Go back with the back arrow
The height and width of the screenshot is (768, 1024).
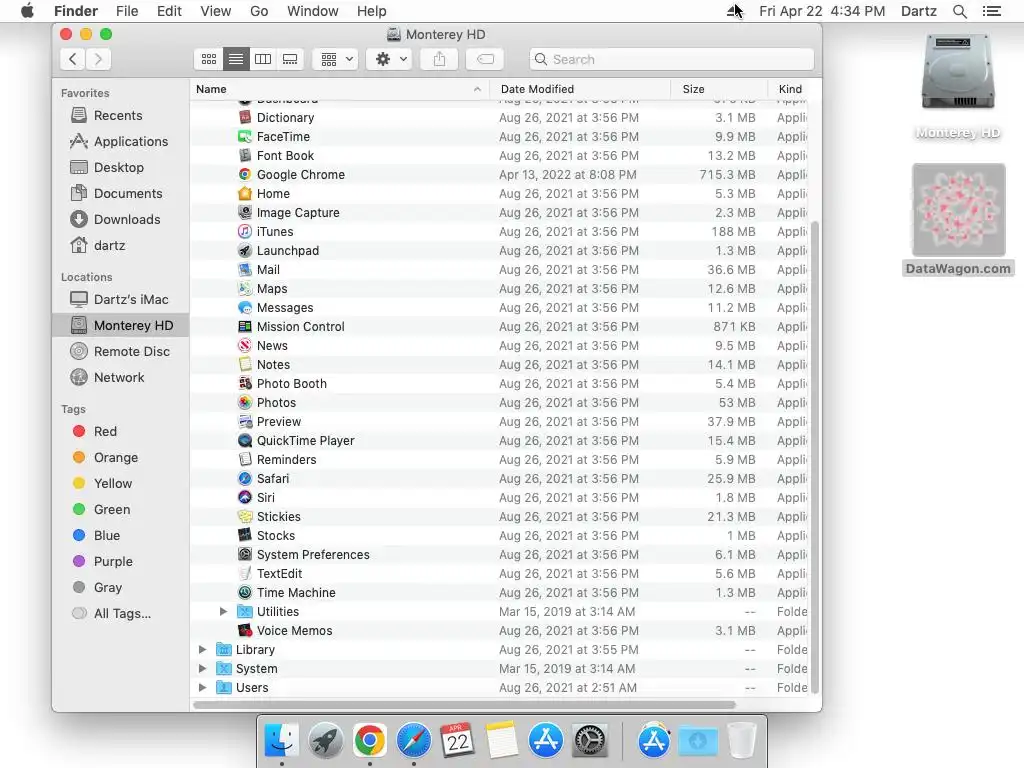(73, 59)
